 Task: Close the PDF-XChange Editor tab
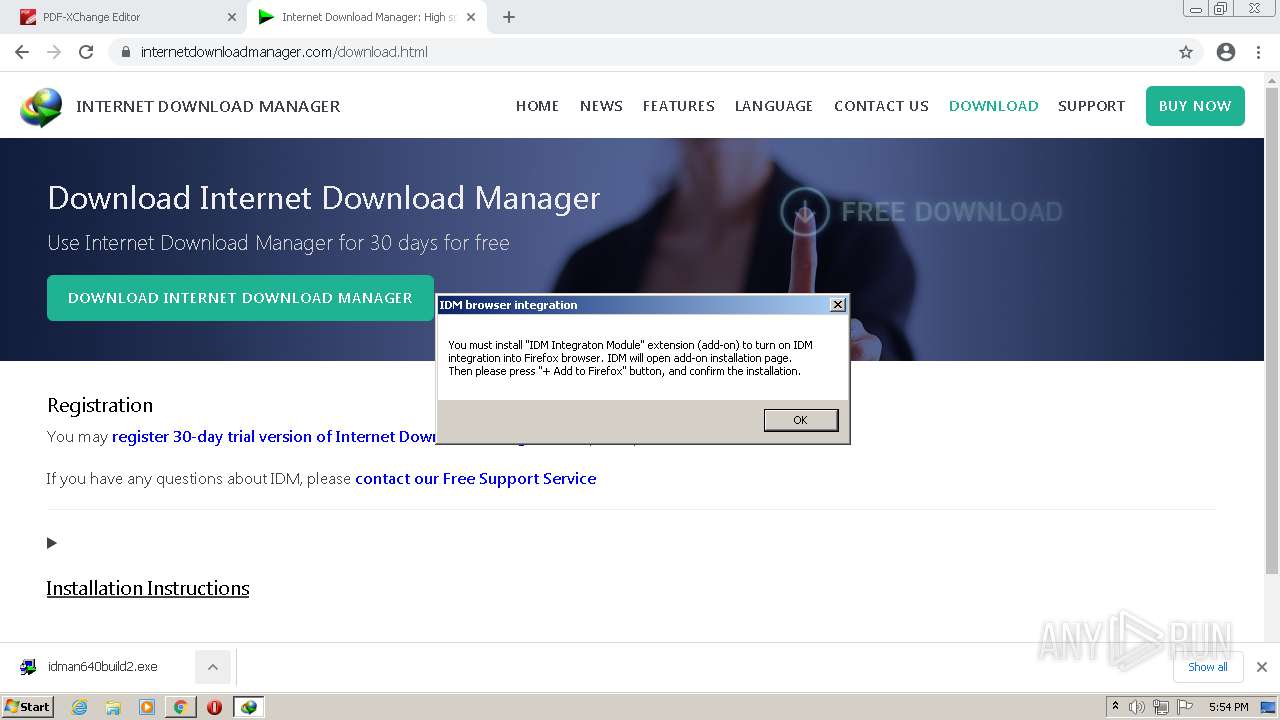click(232, 17)
